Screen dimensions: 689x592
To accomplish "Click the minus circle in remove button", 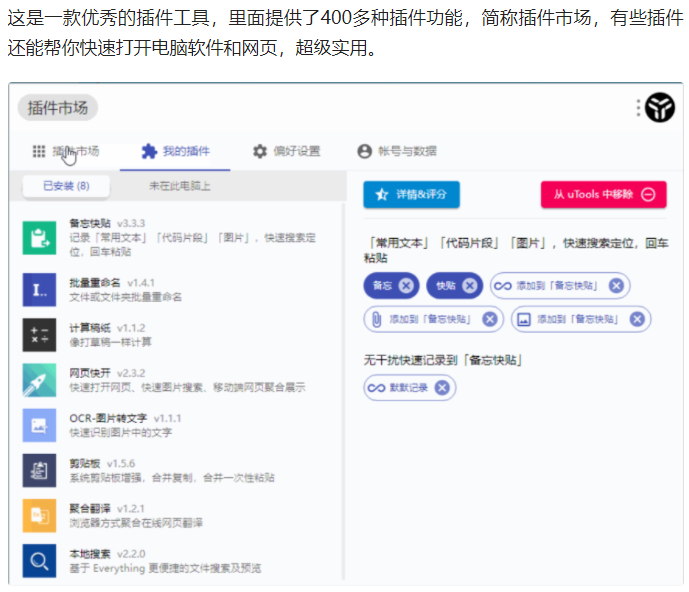I will (648, 194).
